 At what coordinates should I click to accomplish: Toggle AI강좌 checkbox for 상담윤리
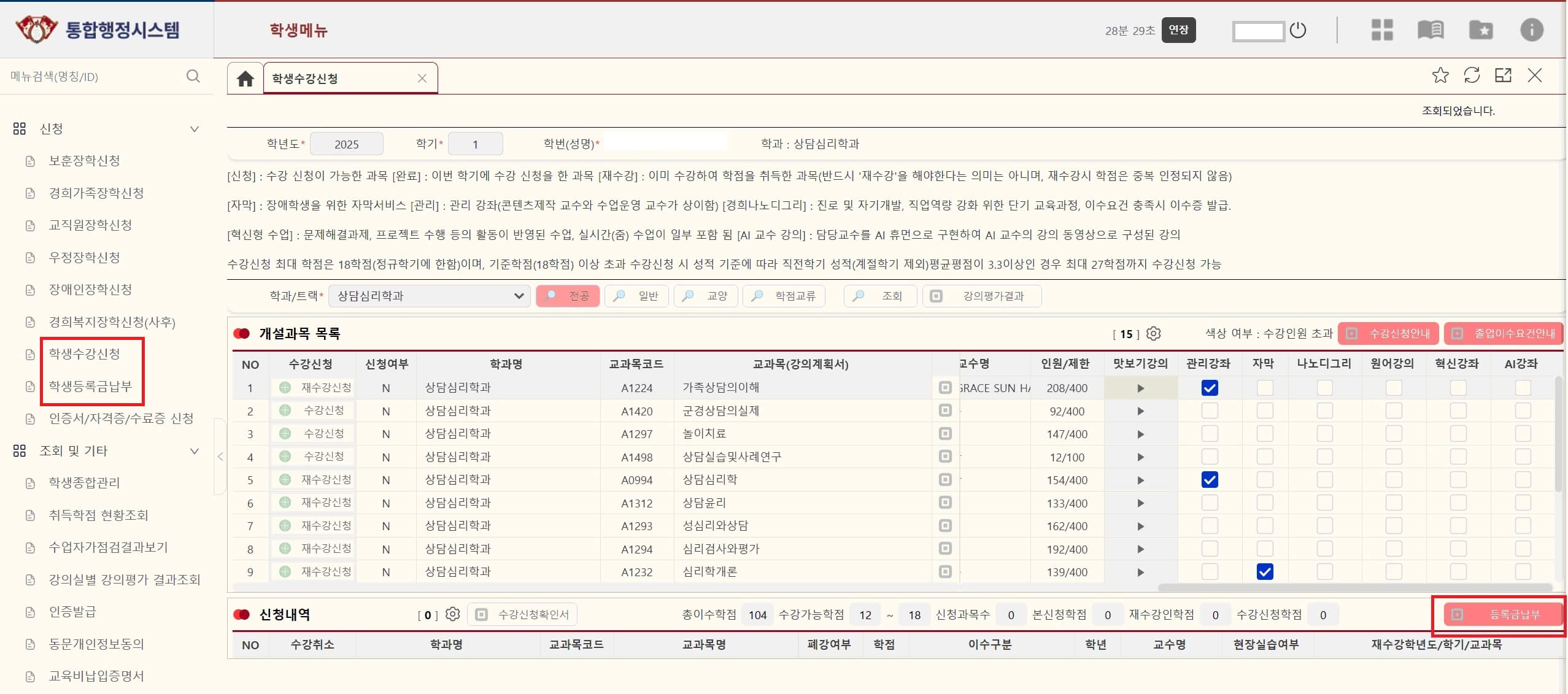1523,503
